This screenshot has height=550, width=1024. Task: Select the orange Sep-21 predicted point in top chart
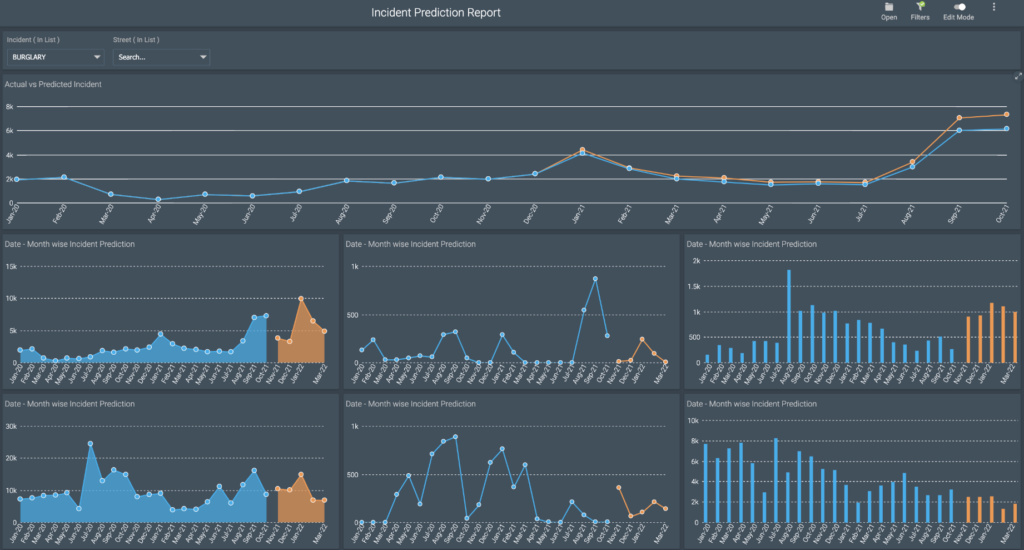click(x=959, y=118)
